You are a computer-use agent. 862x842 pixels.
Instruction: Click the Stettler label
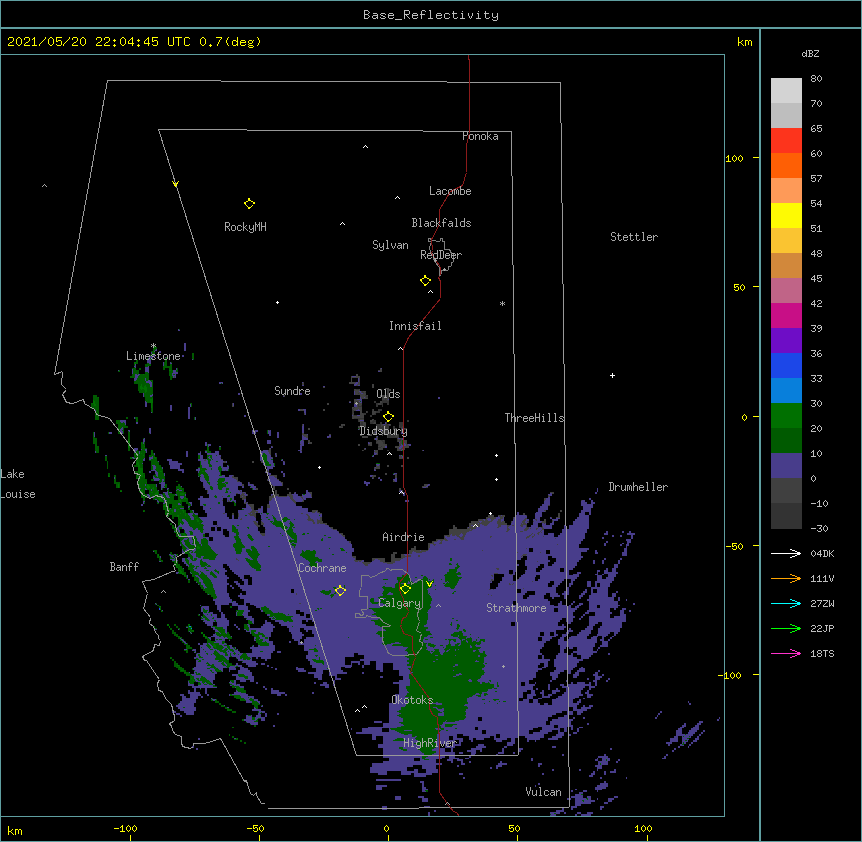click(x=634, y=237)
